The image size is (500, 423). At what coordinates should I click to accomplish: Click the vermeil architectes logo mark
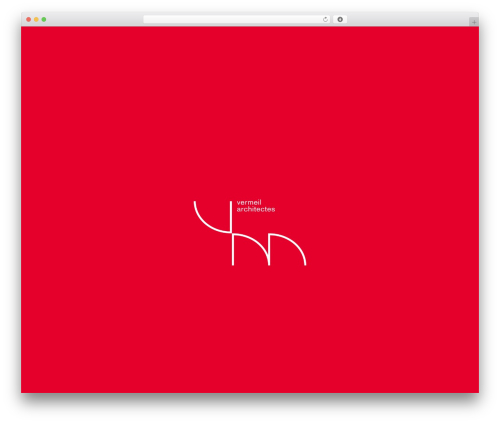250,233
